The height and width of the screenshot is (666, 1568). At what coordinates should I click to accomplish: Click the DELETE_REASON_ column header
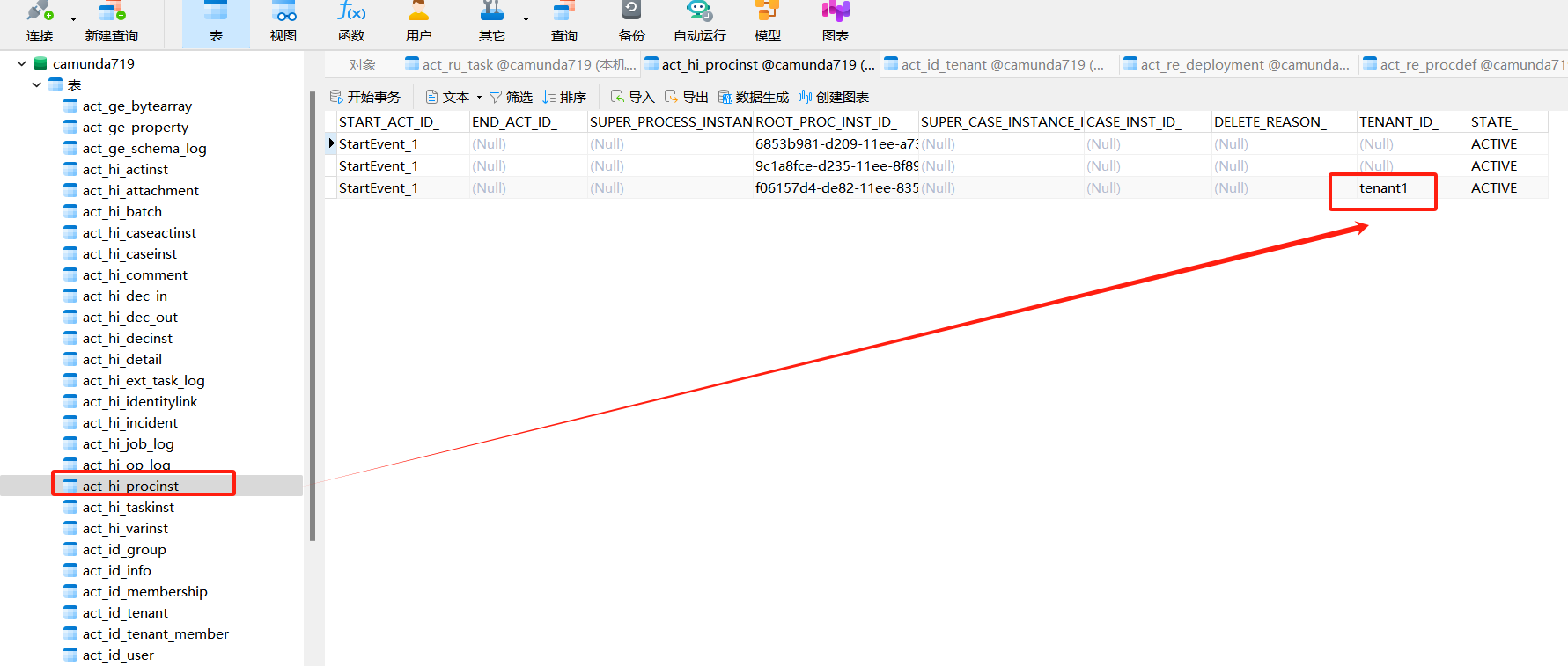click(x=1284, y=121)
